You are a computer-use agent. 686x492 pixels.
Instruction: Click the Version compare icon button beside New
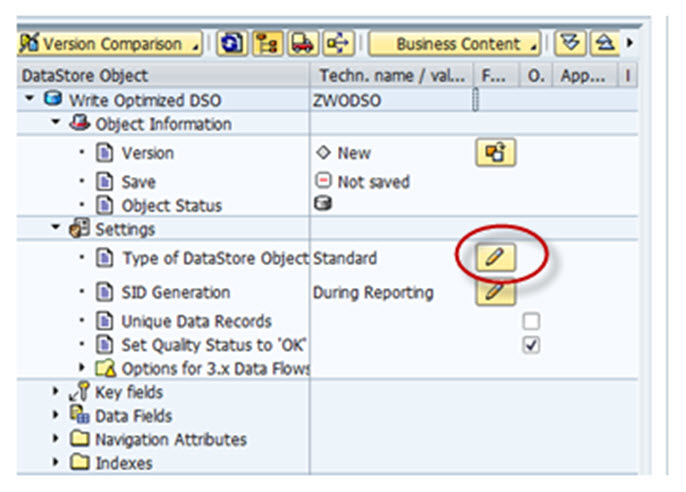(495, 153)
